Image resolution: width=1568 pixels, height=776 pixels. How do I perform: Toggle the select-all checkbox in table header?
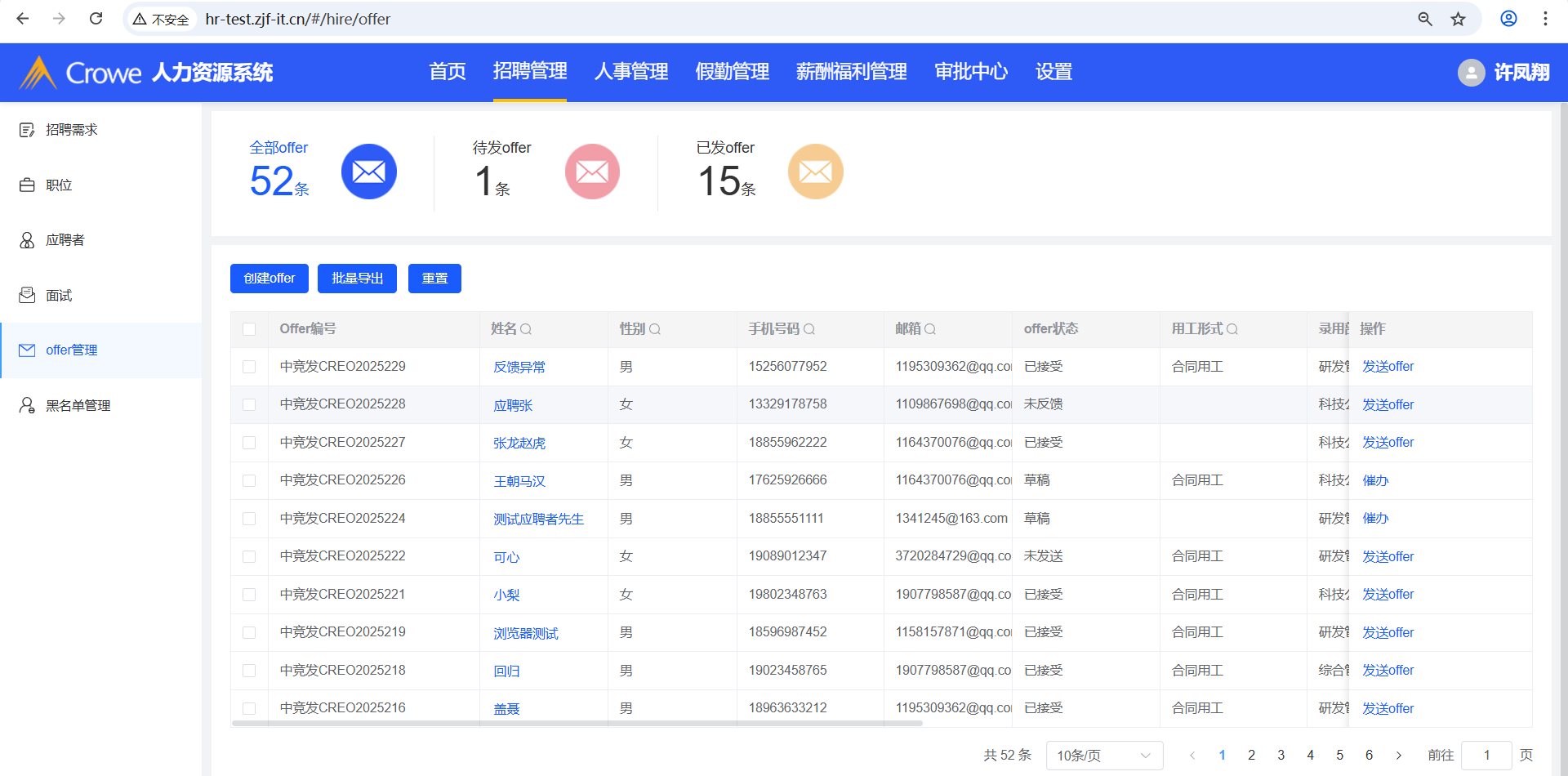click(249, 329)
